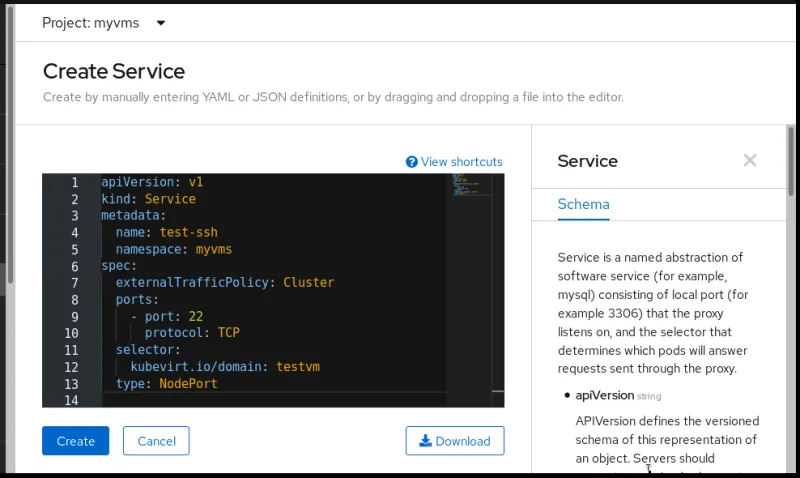The image size is (800, 478).
Task: Place cursor on test-ssh name value
Action: tap(188, 232)
